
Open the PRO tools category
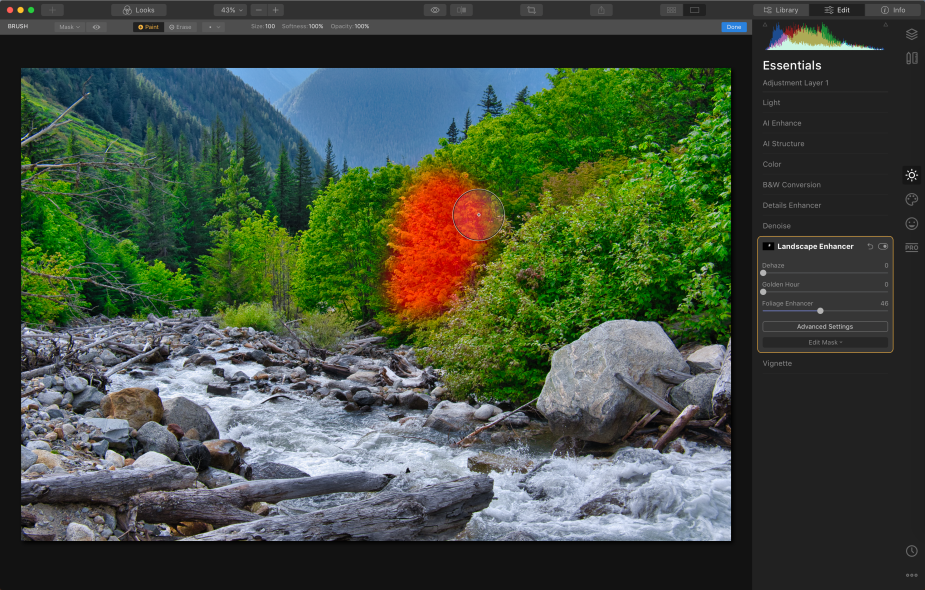click(911, 247)
